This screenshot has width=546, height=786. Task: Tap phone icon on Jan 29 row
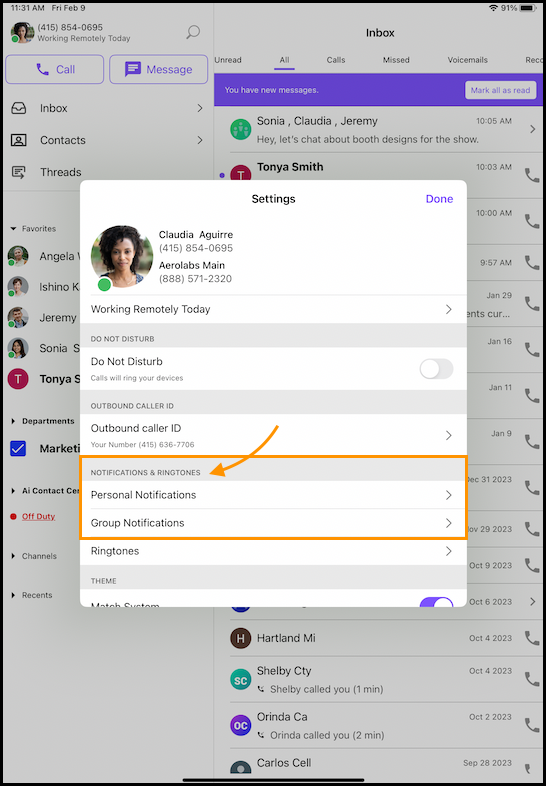(x=531, y=304)
